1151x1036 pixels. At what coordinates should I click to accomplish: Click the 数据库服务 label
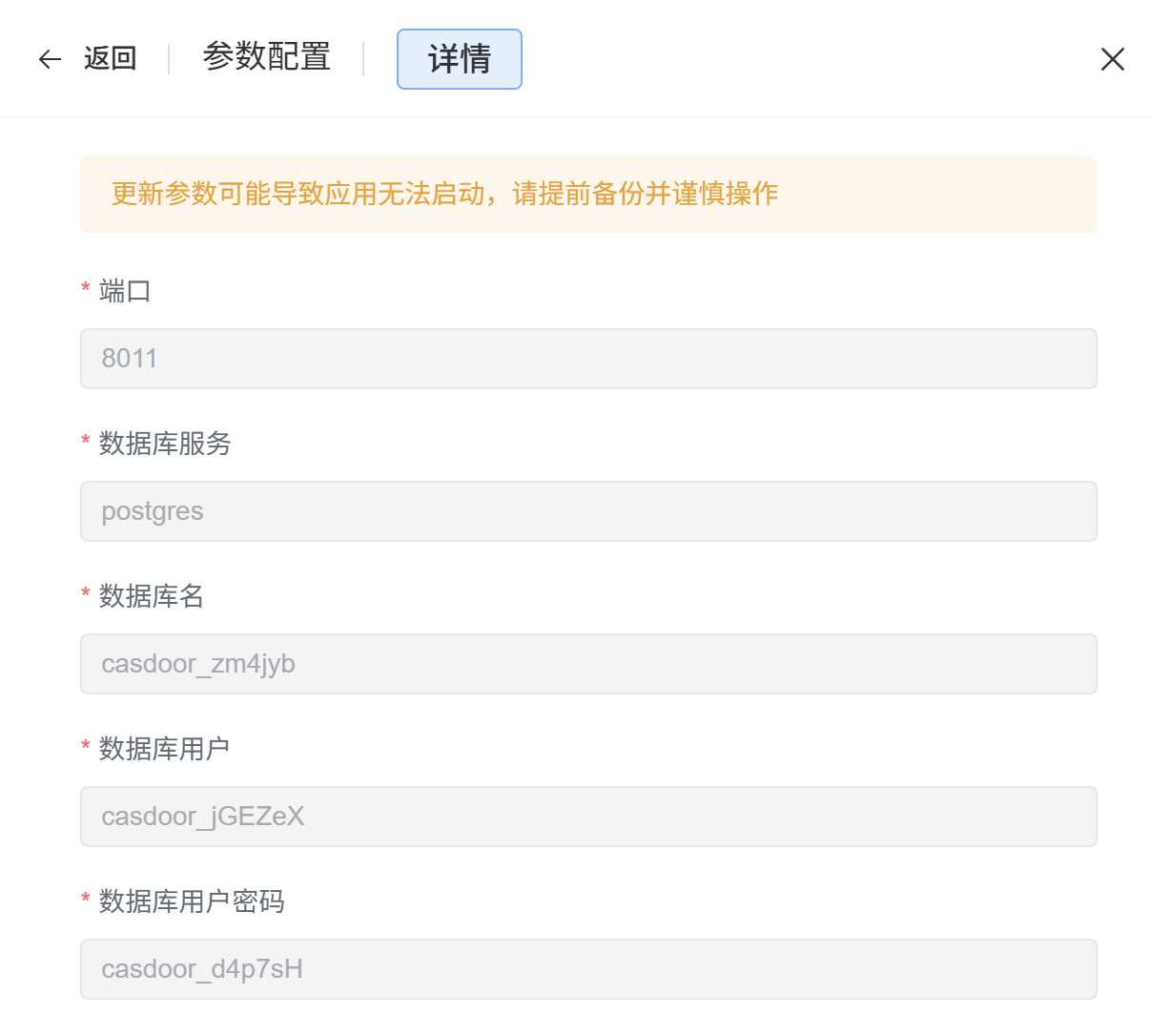coord(165,444)
